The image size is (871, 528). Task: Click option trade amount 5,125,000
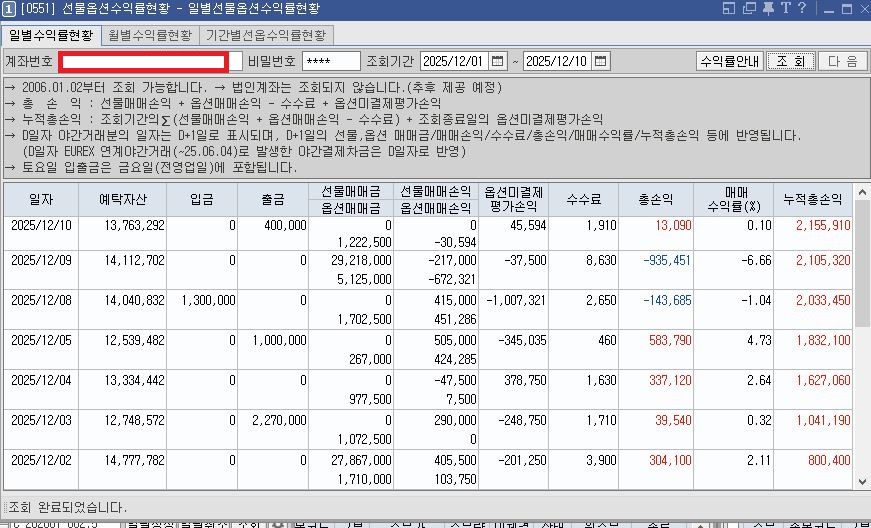pyautogui.click(x=364, y=279)
